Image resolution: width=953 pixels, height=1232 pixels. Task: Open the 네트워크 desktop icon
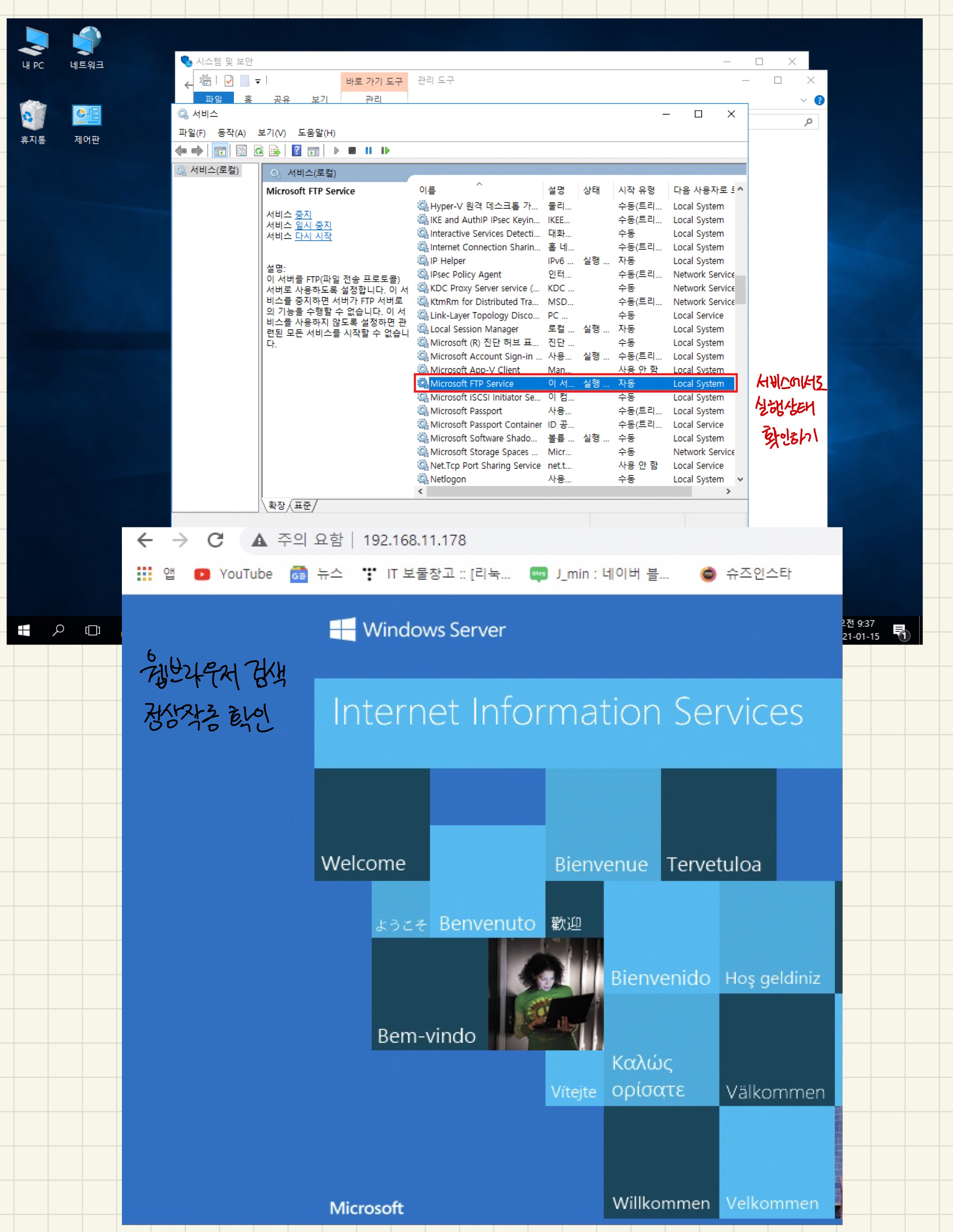pyautogui.click(x=87, y=48)
